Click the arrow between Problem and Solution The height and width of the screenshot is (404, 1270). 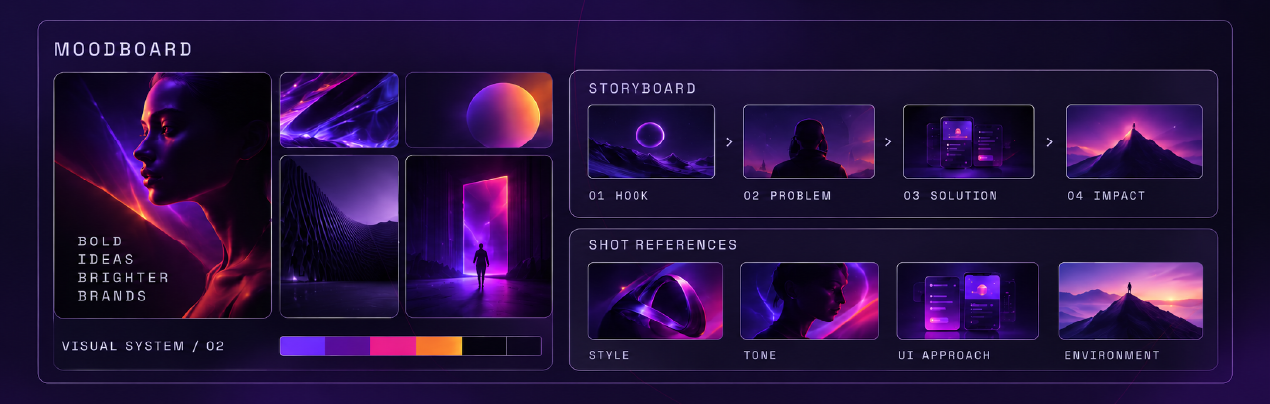pos(888,142)
